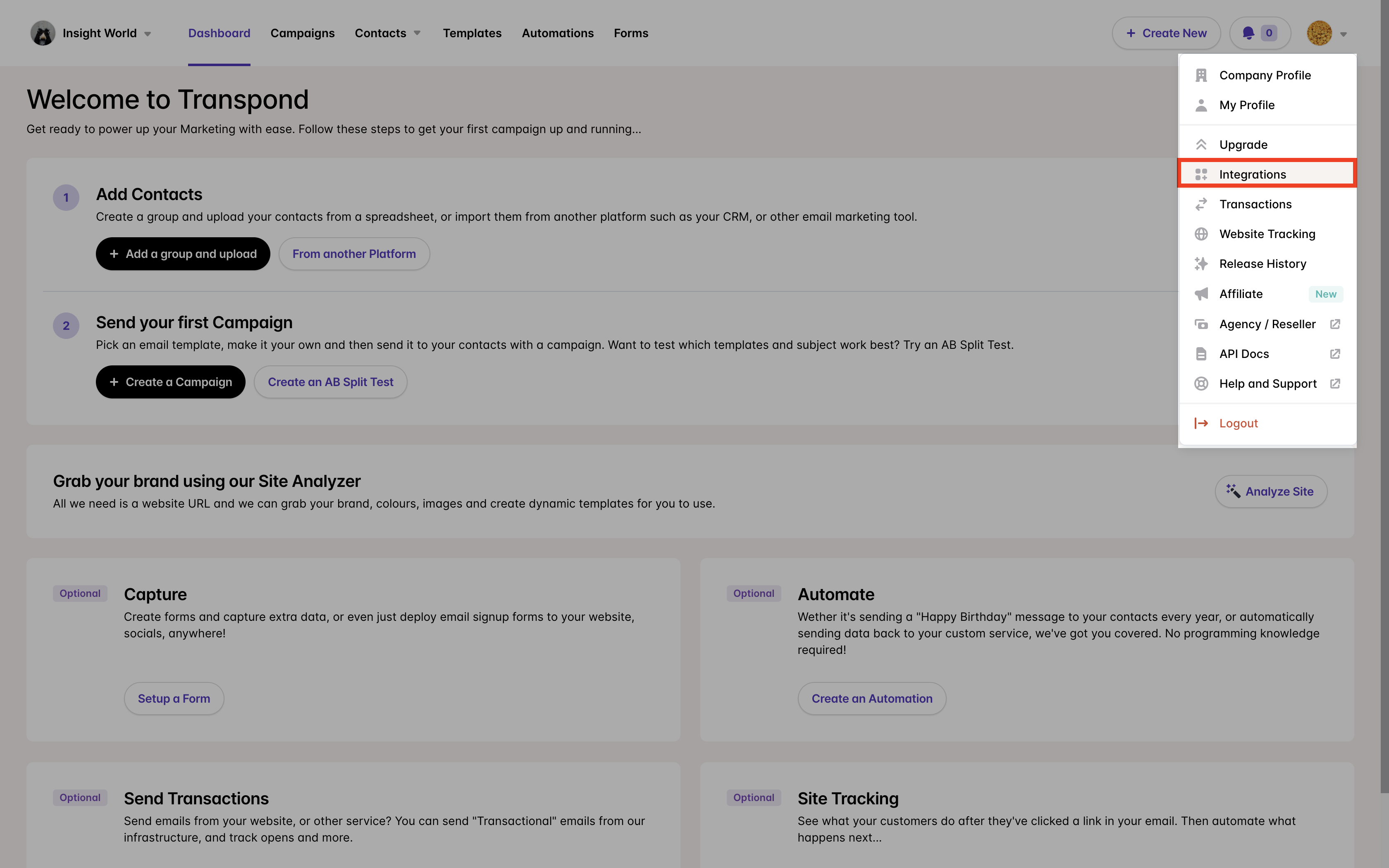Click the Setup a Form button
Image resolution: width=1389 pixels, height=868 pixels.
[174, 699]
